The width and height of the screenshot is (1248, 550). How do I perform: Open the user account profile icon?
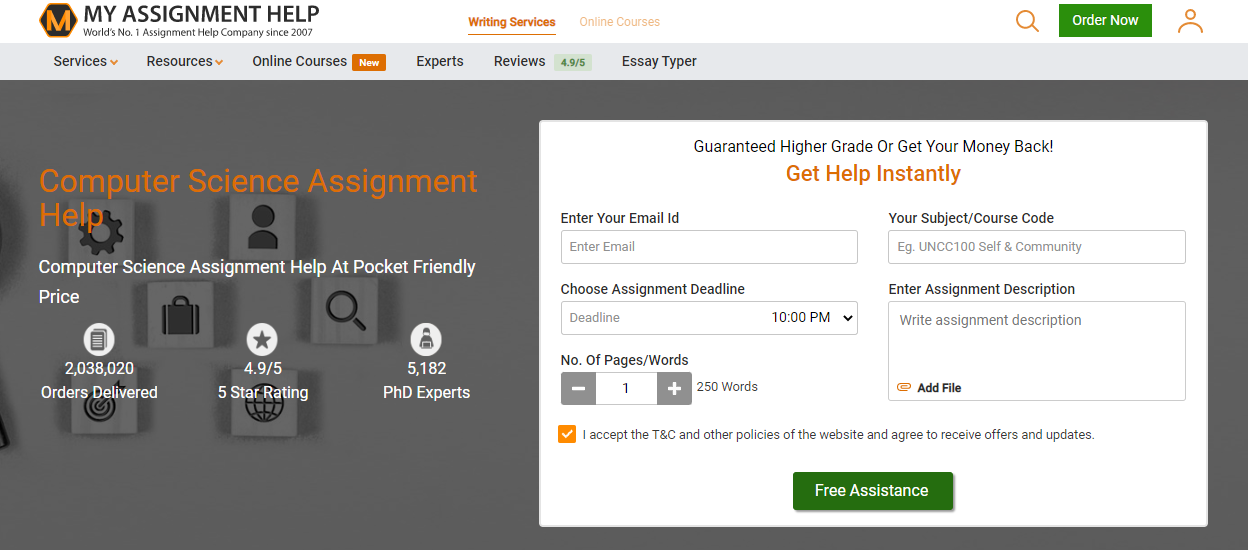pos(1190,21)
